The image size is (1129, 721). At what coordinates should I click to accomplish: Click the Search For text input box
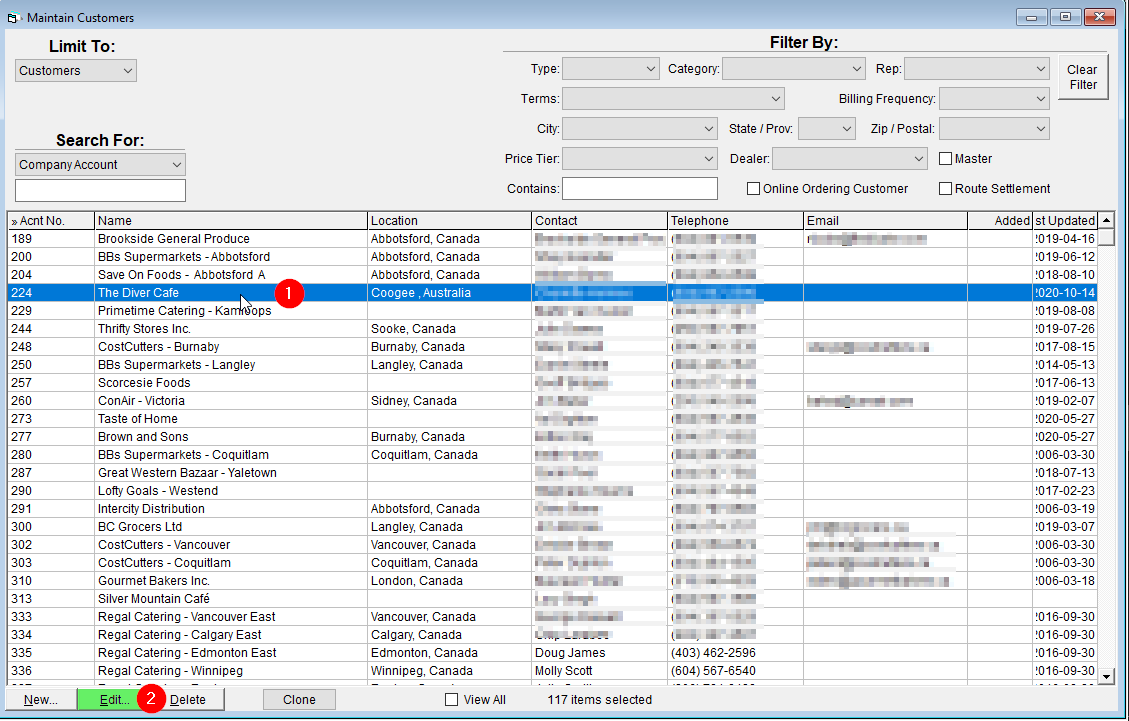[x=100, y=190]
